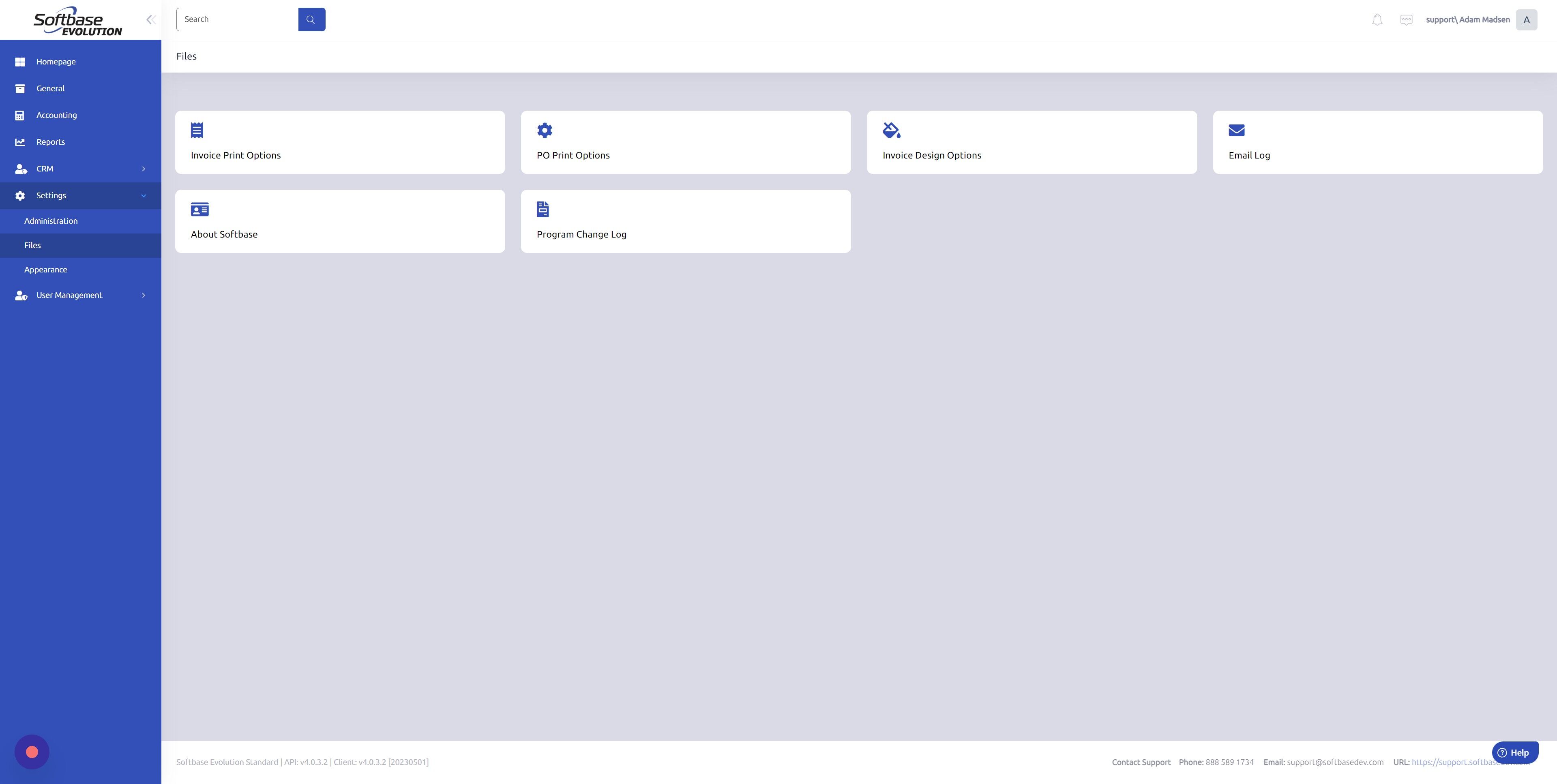The image size is (1557, 784).
Task: Expand the User Management menu
Action: coord(143,295)
